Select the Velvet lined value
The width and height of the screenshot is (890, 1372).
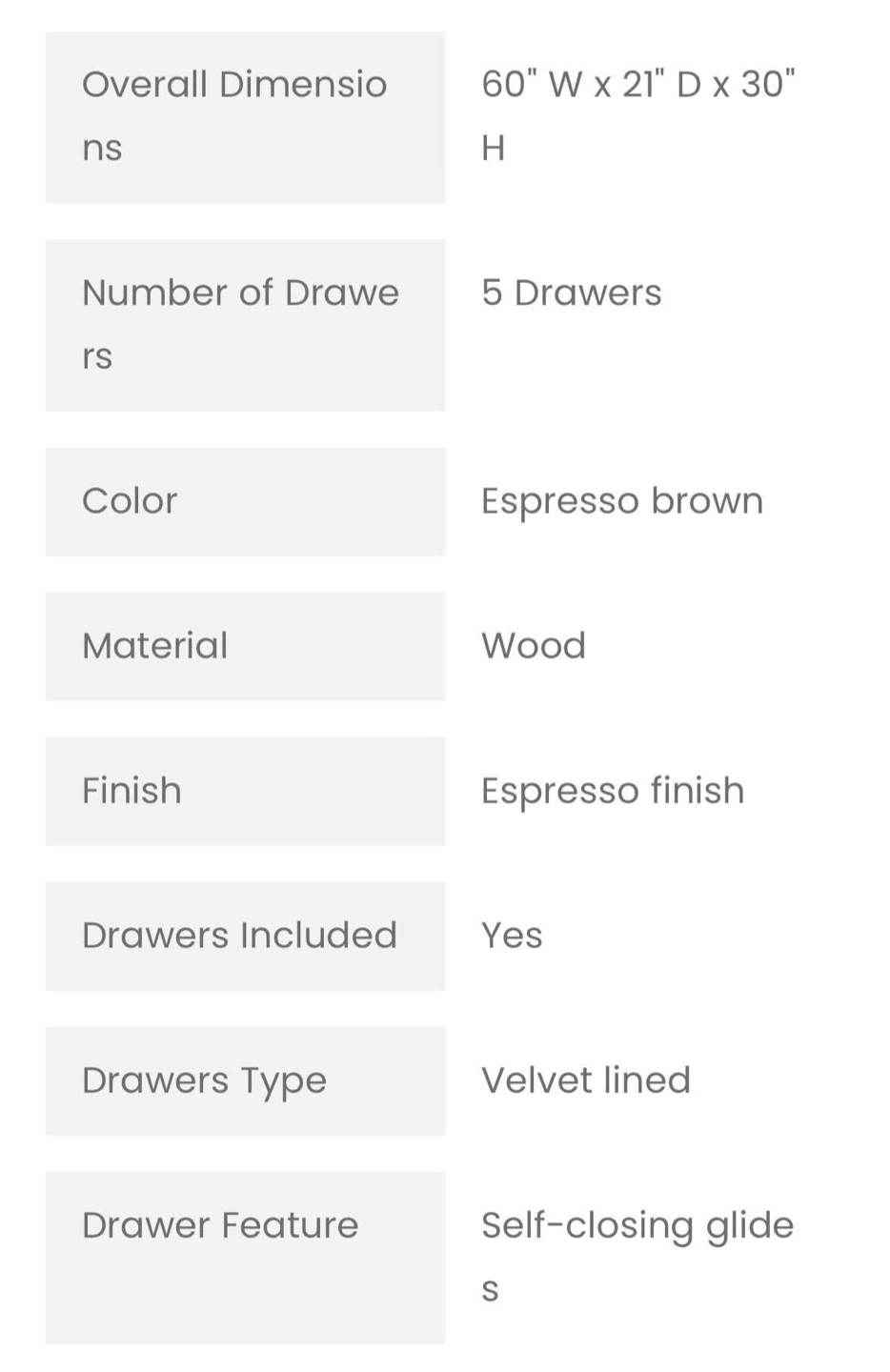click(585, 1080)
